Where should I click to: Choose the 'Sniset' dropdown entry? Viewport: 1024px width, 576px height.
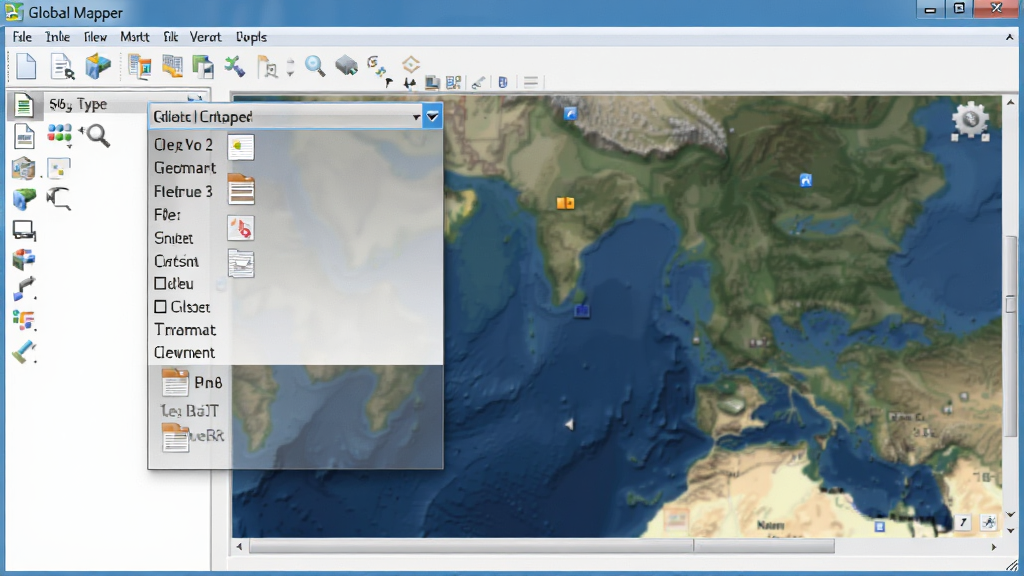click(x=173, y=238)
